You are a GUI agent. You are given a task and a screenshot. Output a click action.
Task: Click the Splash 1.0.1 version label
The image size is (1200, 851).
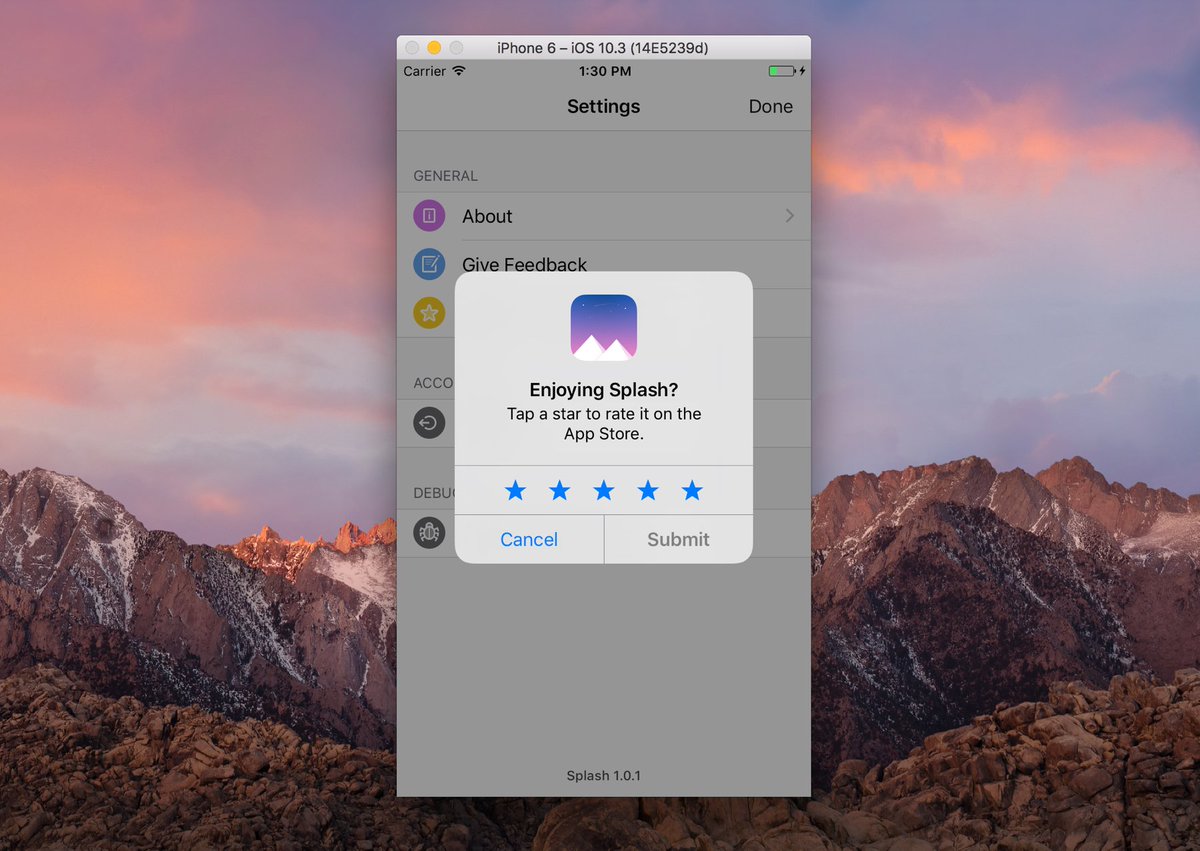pos(604,775)
